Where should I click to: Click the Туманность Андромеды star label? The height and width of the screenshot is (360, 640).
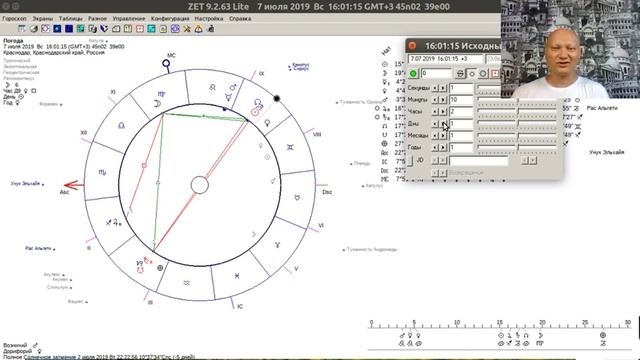tap(372, 249)
